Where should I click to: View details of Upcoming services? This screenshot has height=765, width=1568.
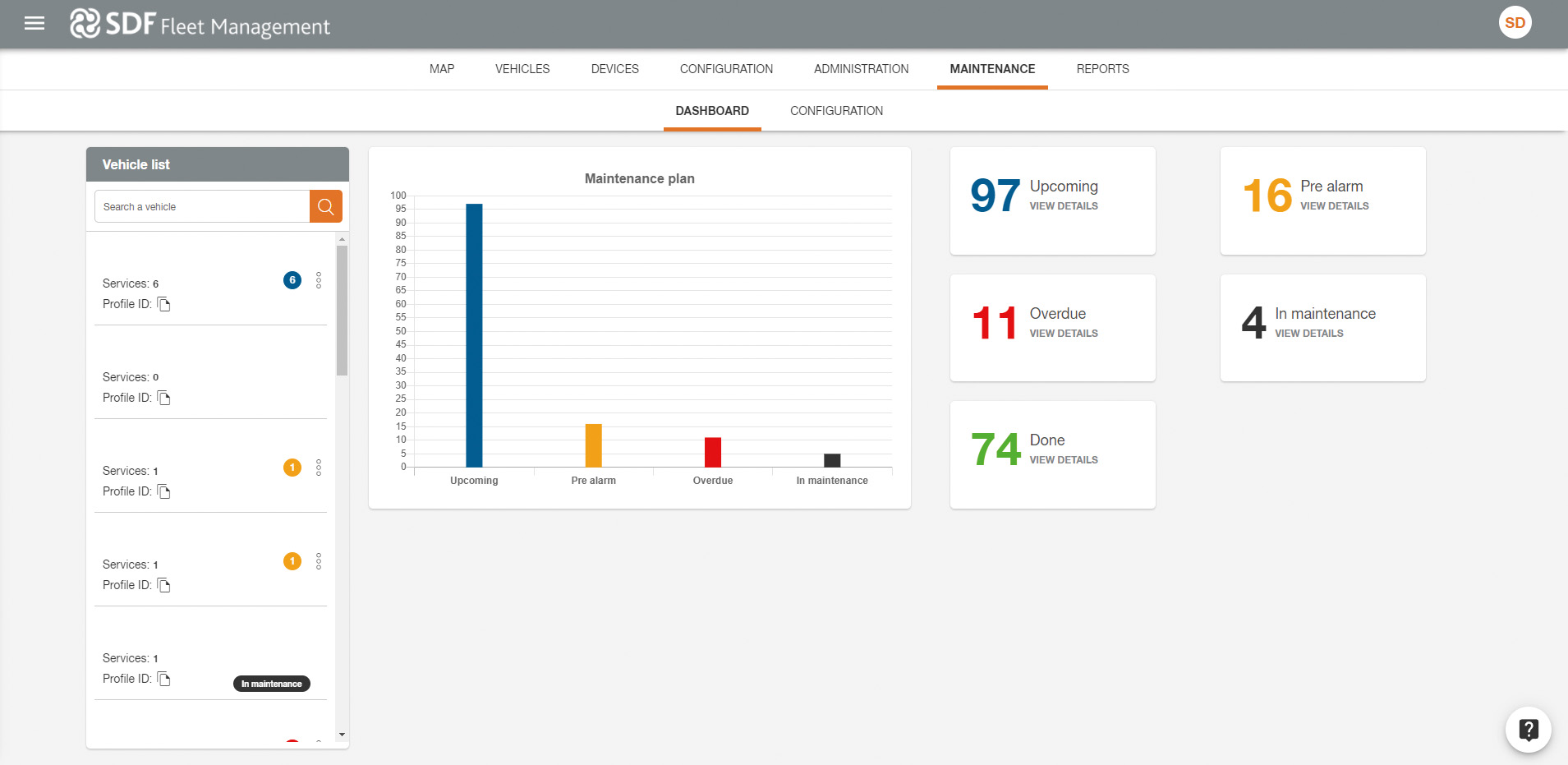(1064, 206)
